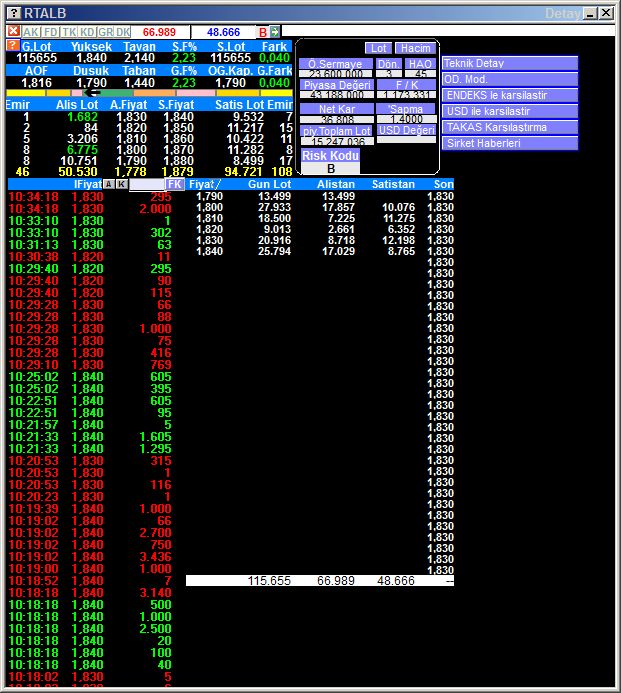This screenshot has height=693, width=621.
Task: Click the Sapma label
Action: 406,109
